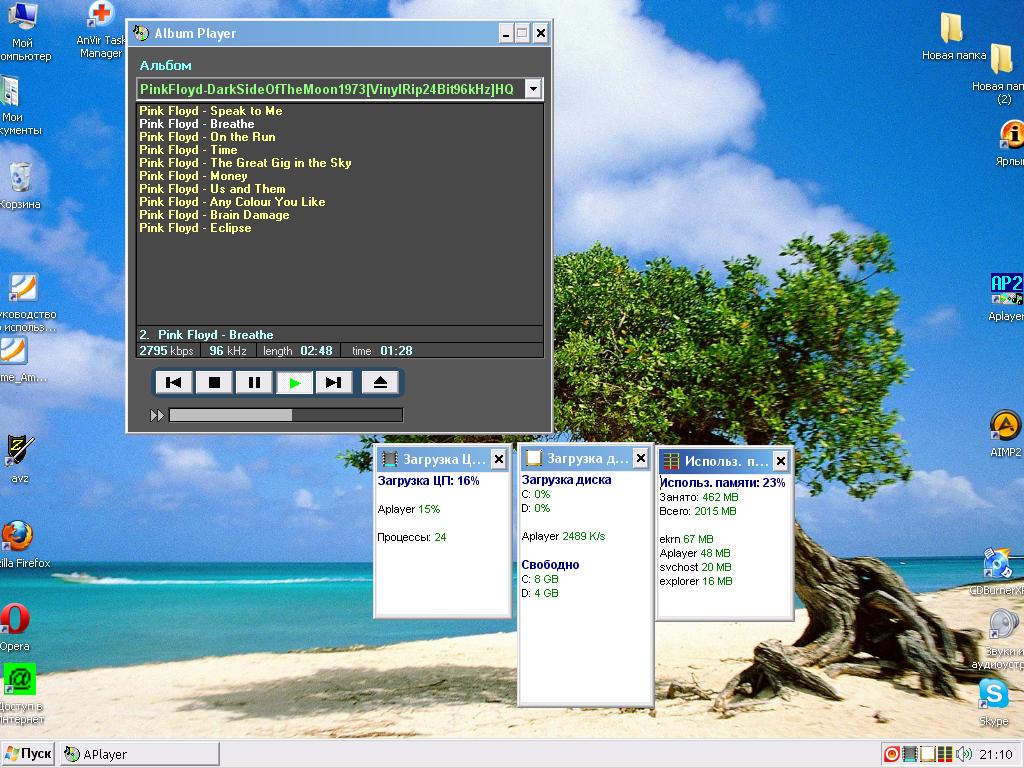Skip to next track in Album Player
Image resolution: width=1024 pixels, height=768 pixels.
(x=334, y=383)
